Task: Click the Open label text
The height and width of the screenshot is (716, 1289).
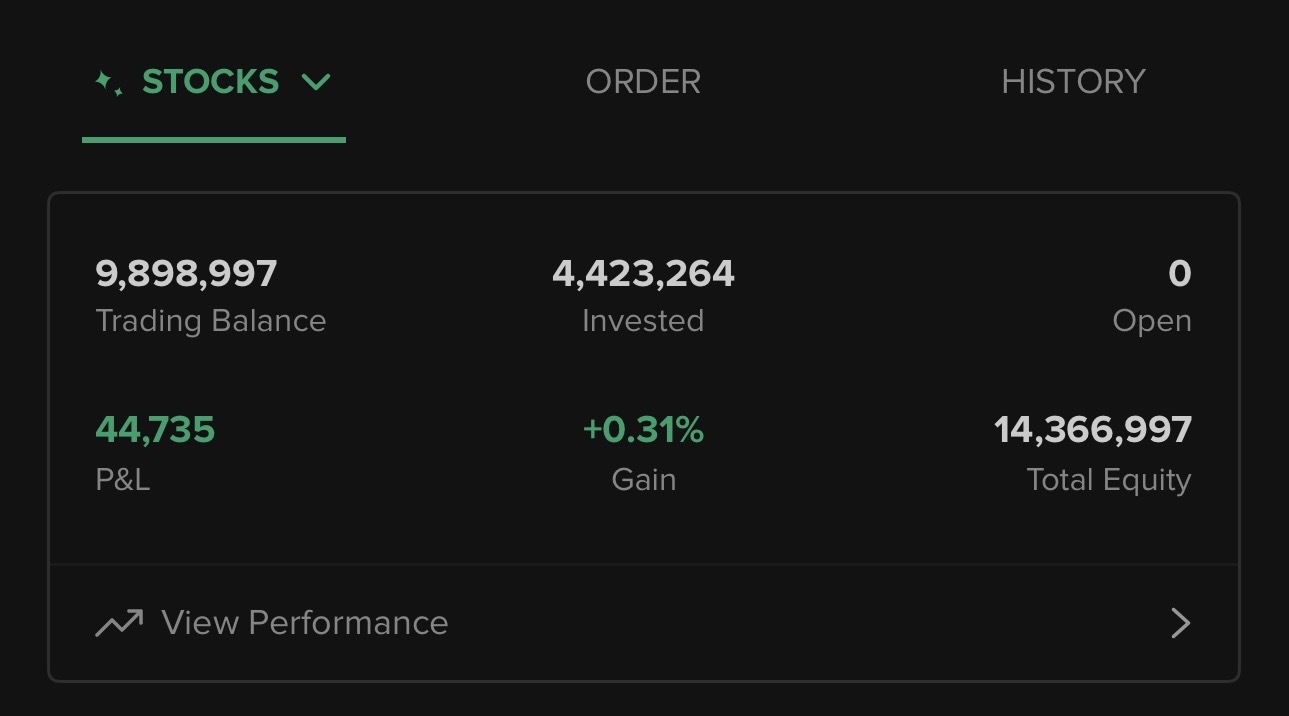Action: (1152, 322)
